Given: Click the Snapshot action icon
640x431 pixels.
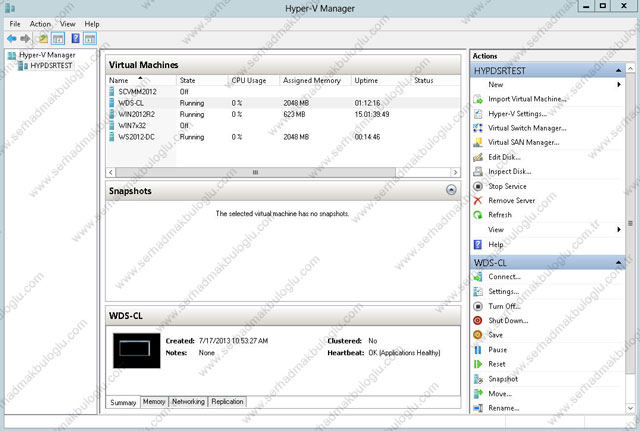Looking at the screenshot, I should (x=478, y=379).
